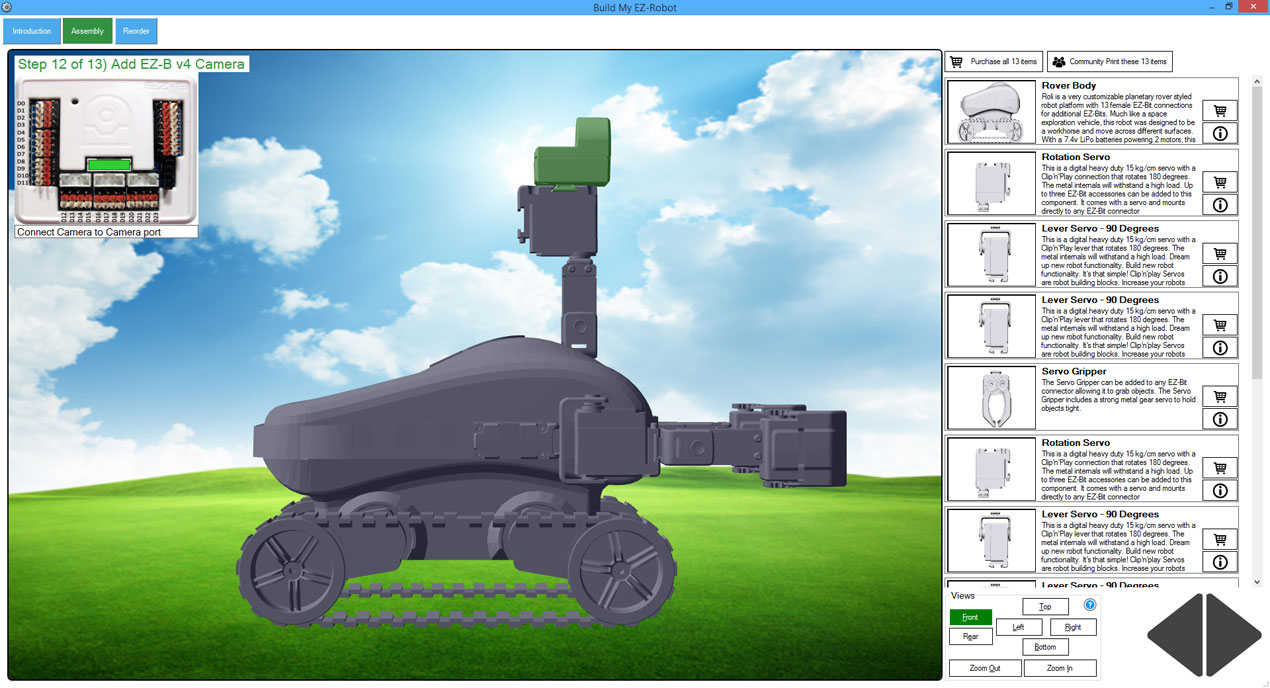Click the "Rover Body" title text
1270x688 pixels.
coord(1069,86)
